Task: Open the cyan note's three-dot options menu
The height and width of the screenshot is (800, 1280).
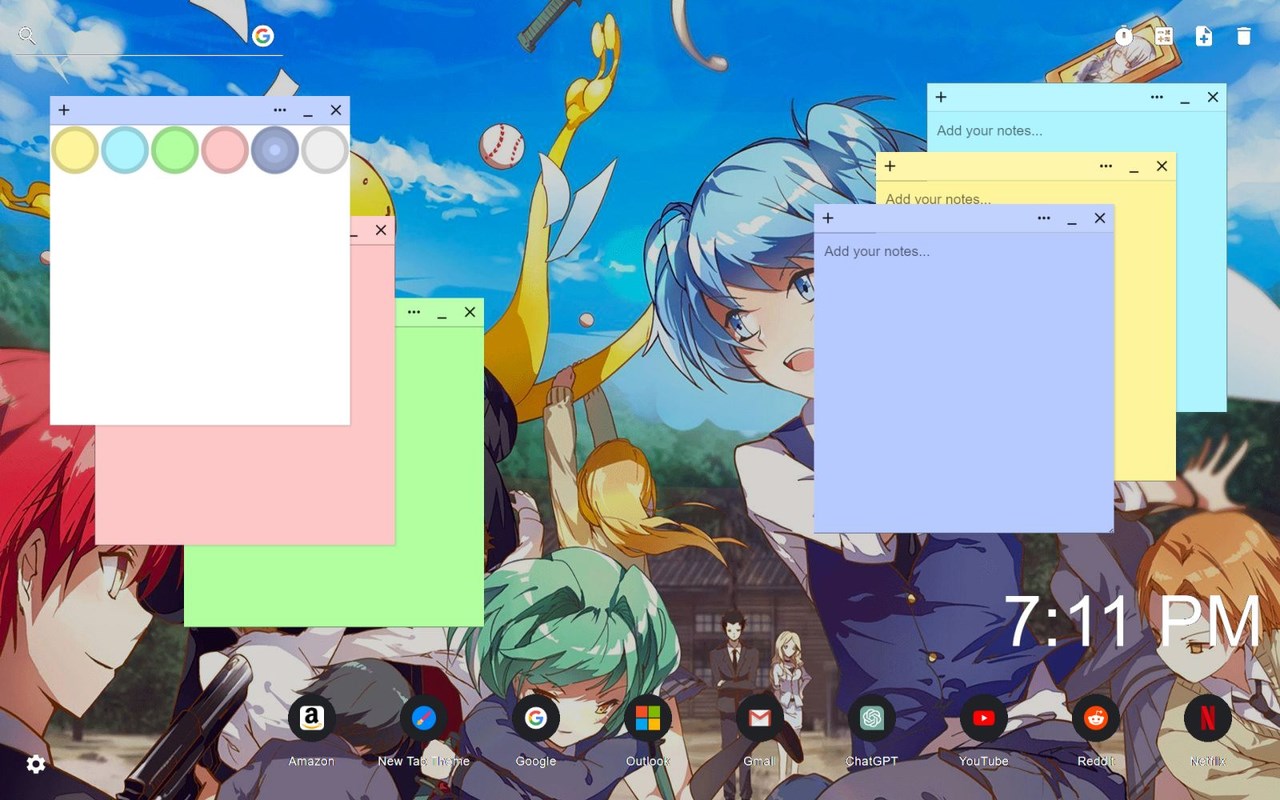Action: tap(1157, 97)
